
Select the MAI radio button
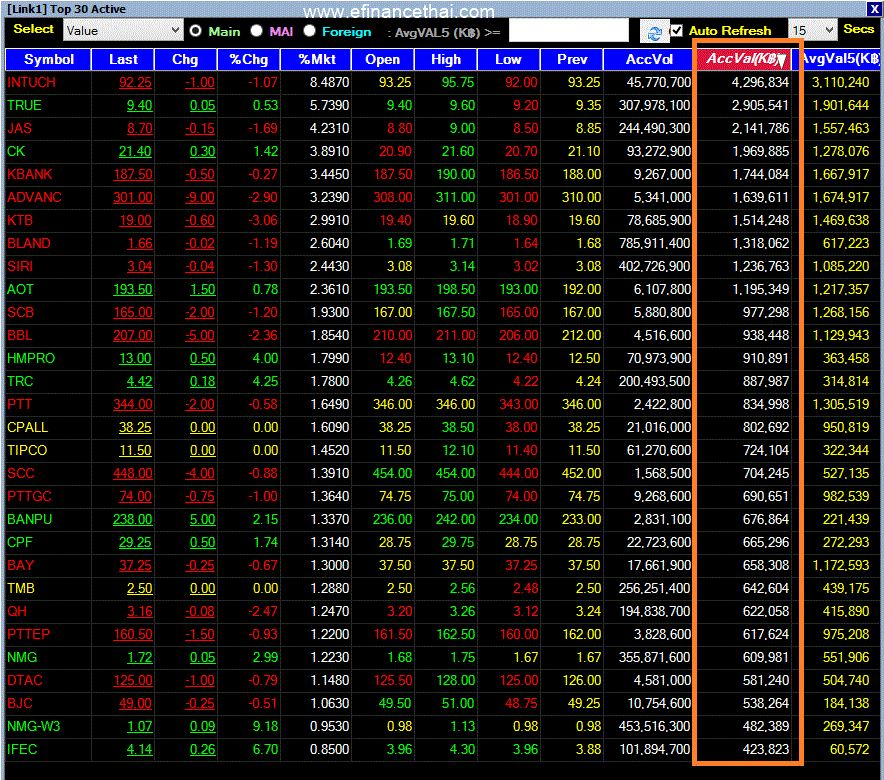tap(257, 31)
